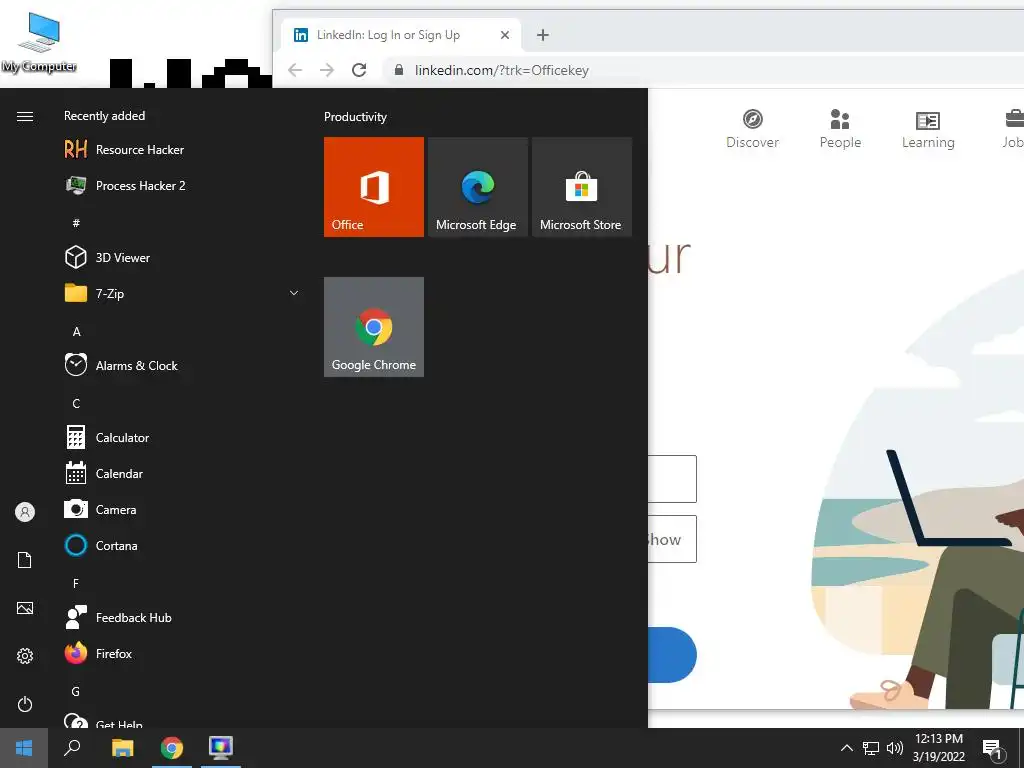Expand the 7-Zip folder chevron
1024x768 pixels.
(x=294, y=293)
